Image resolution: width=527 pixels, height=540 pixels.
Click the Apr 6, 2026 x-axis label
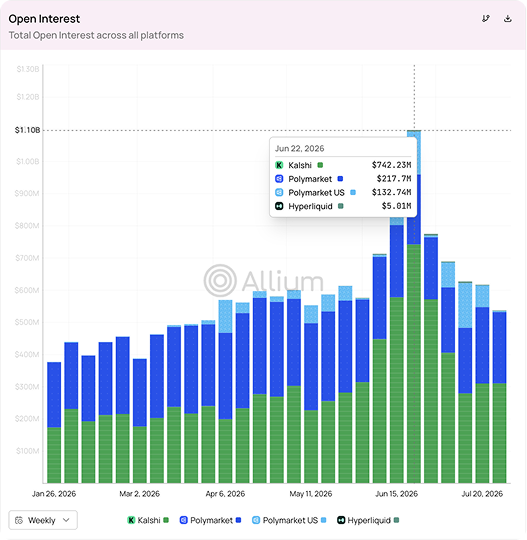pos(225,494)
